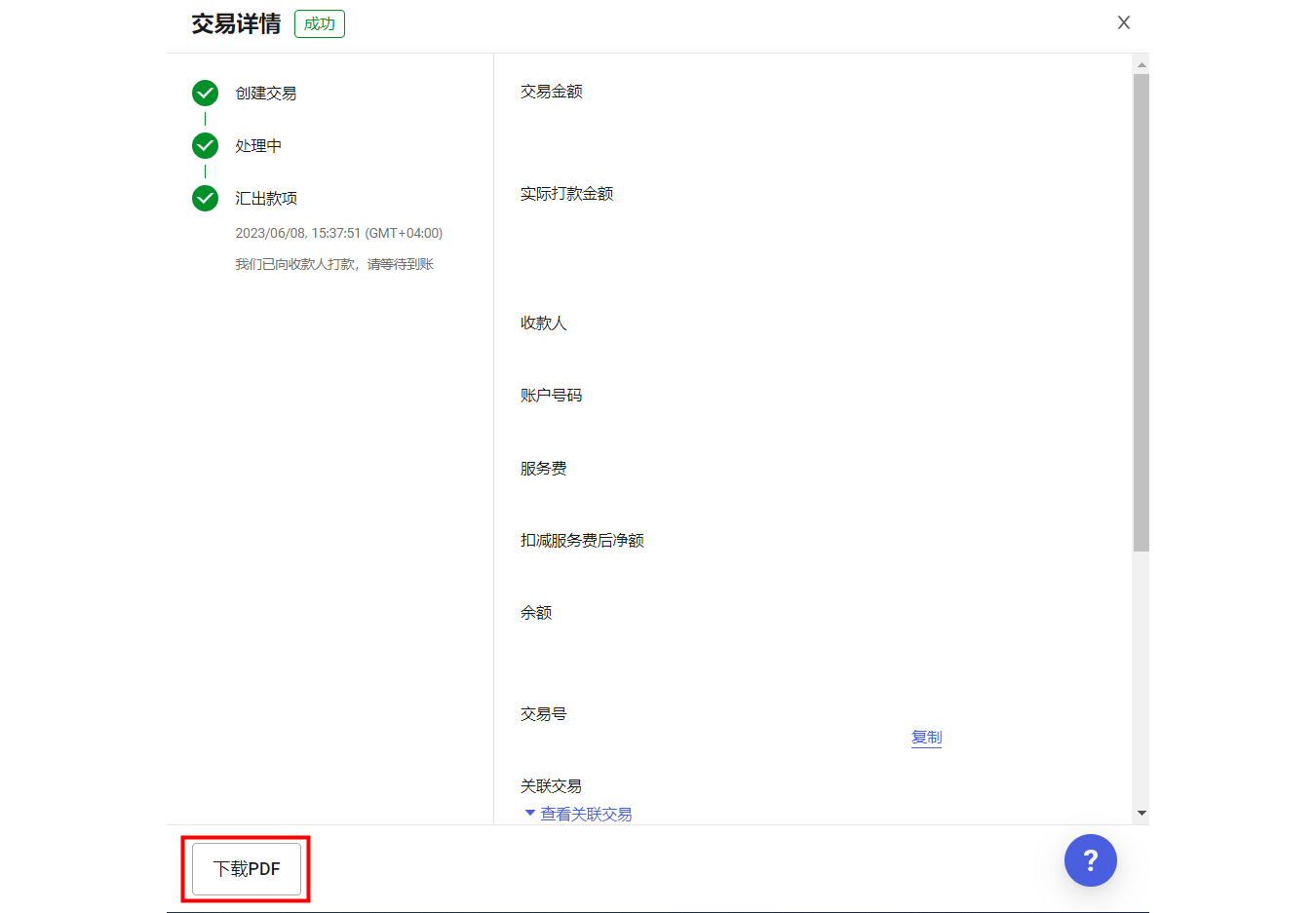Click the 账户号码 label

[552, 395]
